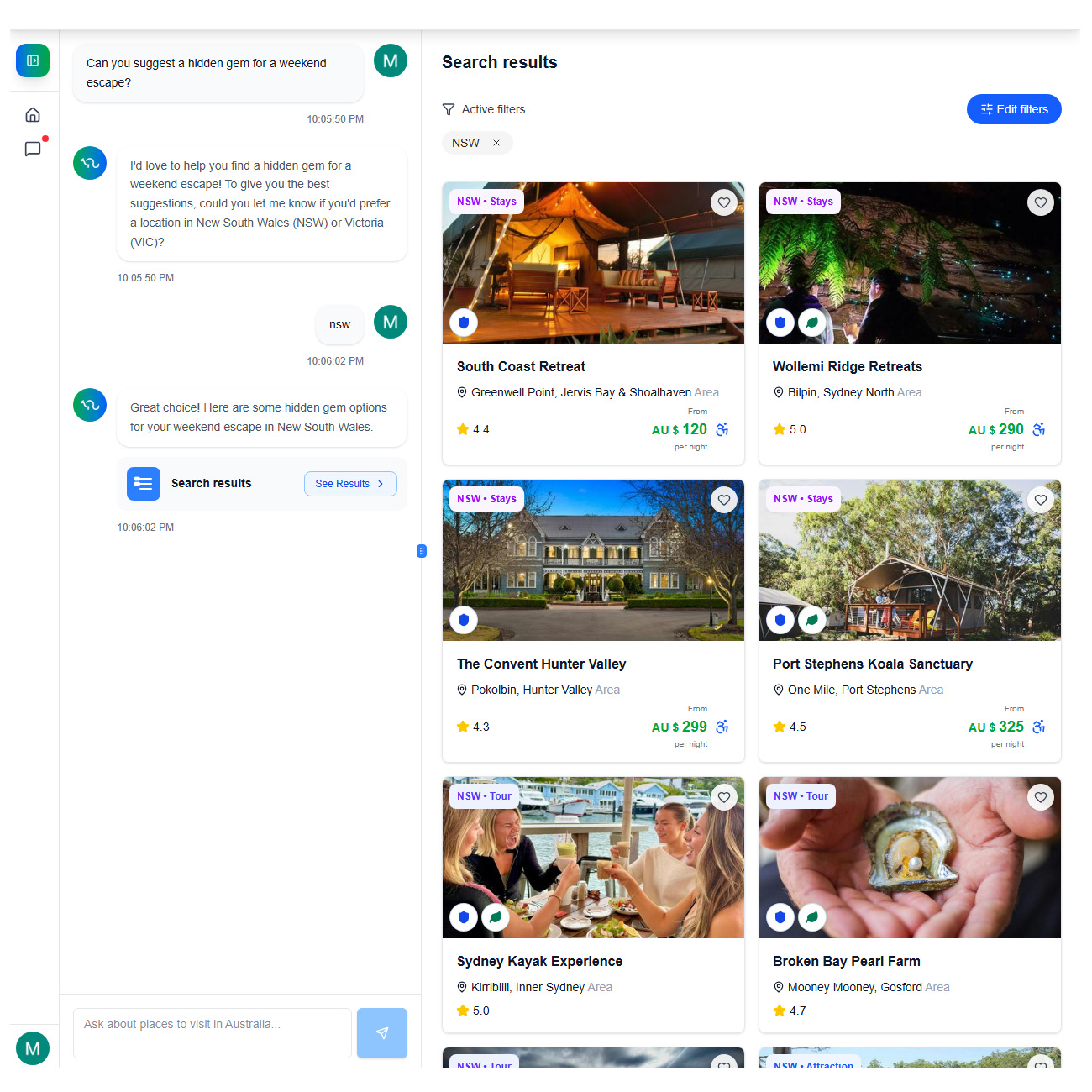
Task: Click location Kirribilli, Inner Sydney Area
Action: click(x=534, y=987)
